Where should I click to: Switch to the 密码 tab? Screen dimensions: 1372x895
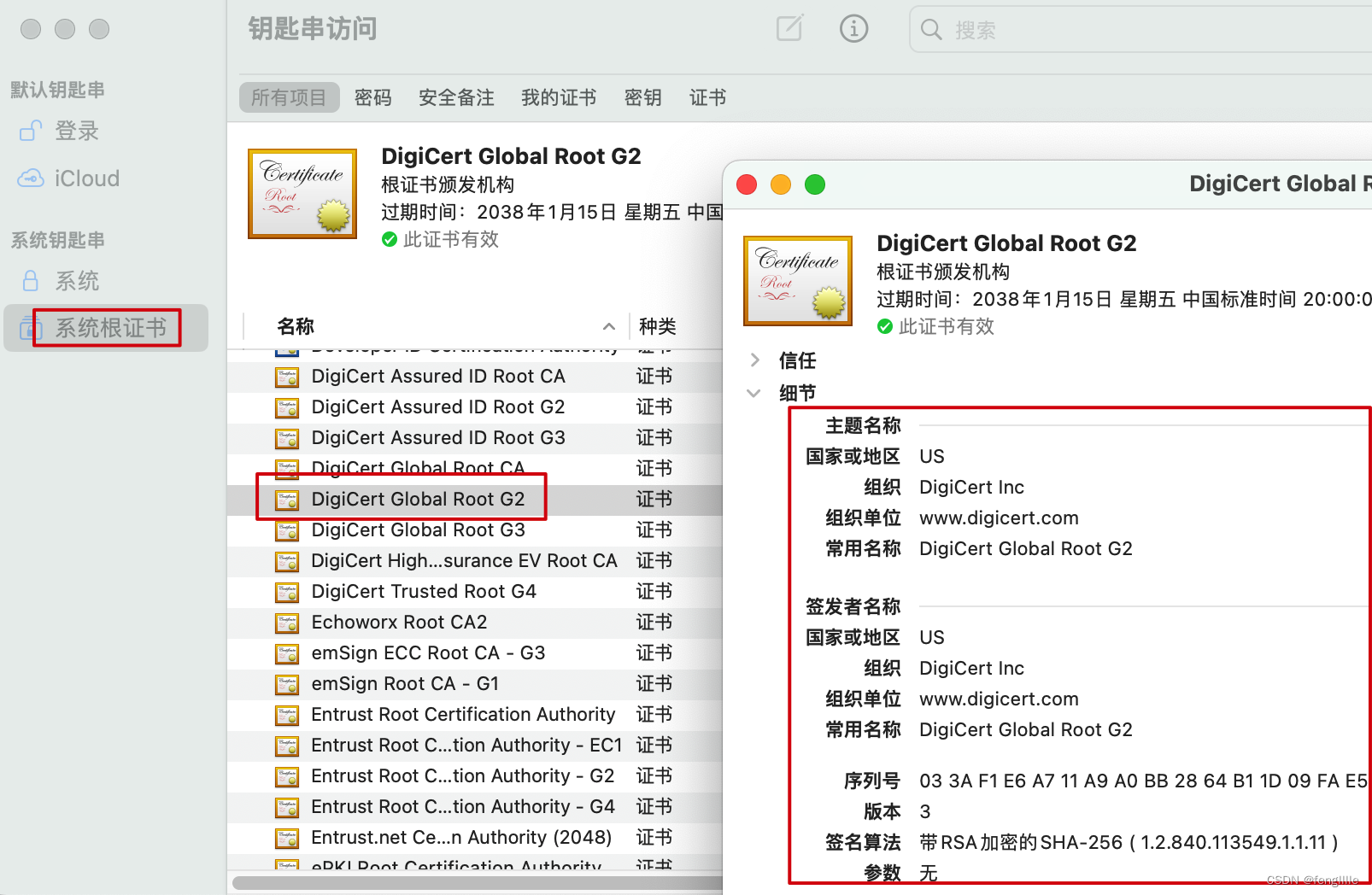(373, 97)
